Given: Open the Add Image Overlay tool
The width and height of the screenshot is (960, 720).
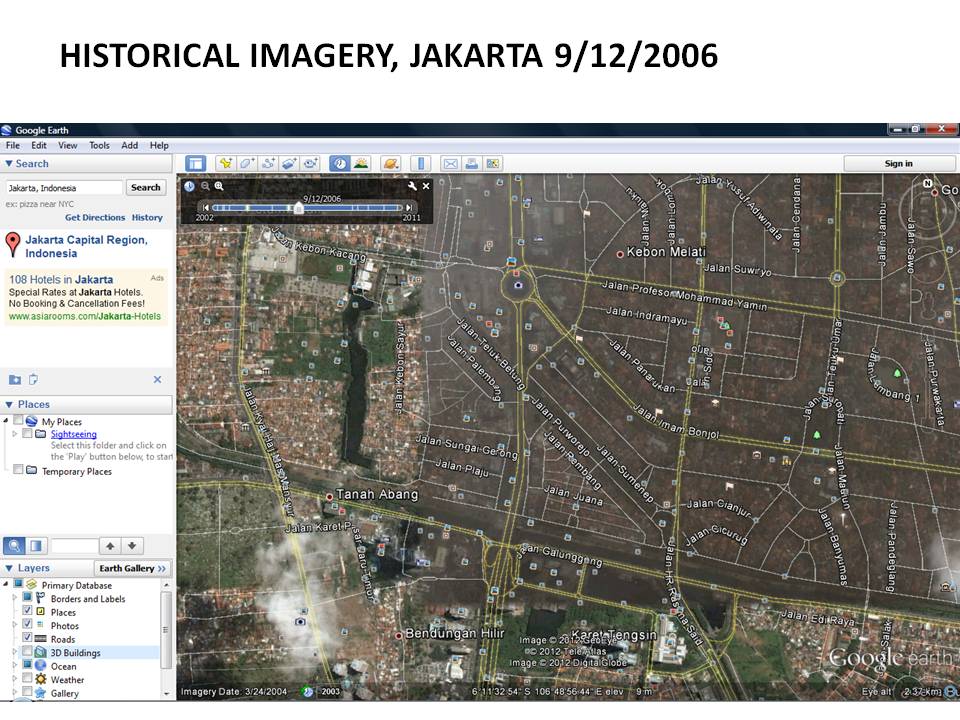Looking at the screenshot, I should (x=288, y=162).
